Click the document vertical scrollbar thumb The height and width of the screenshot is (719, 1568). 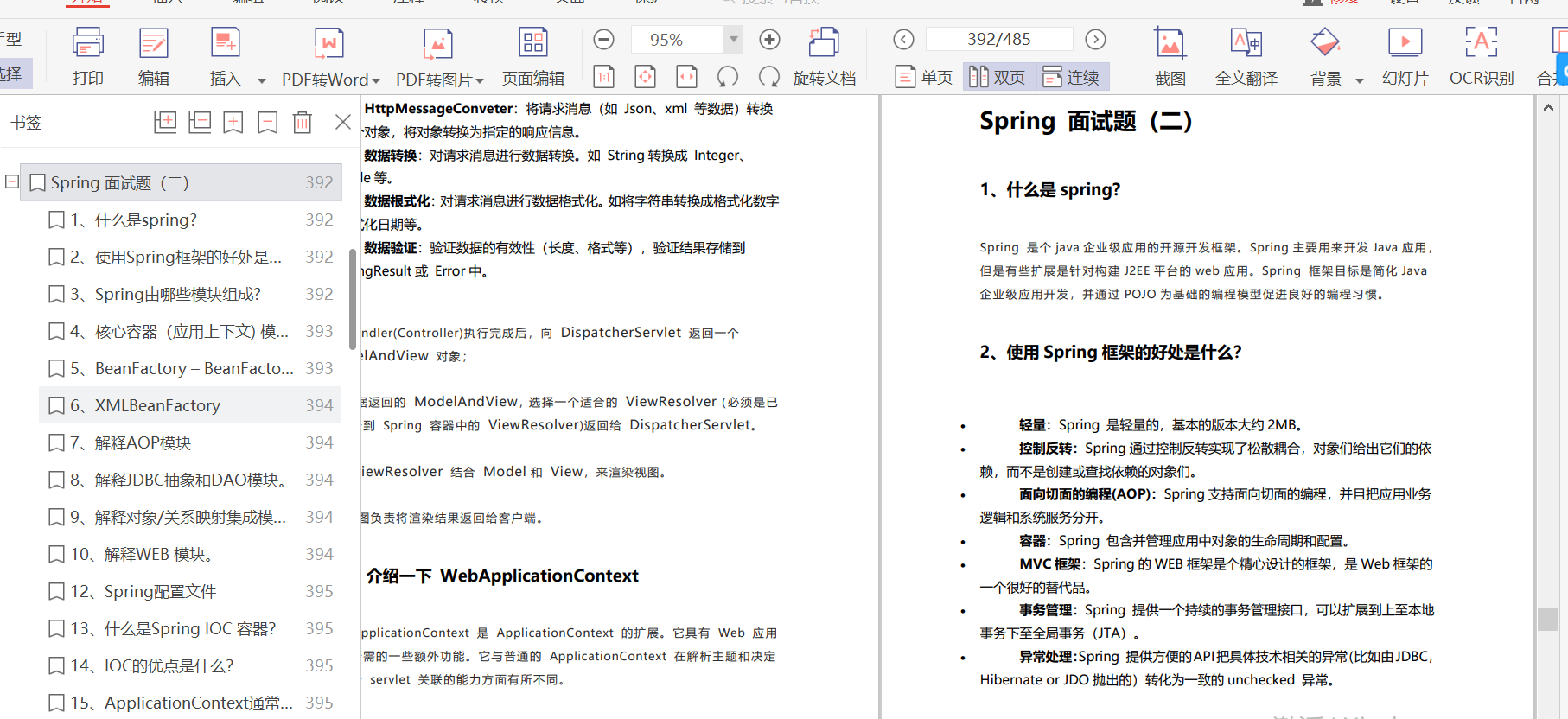(x=1548, y=619)
